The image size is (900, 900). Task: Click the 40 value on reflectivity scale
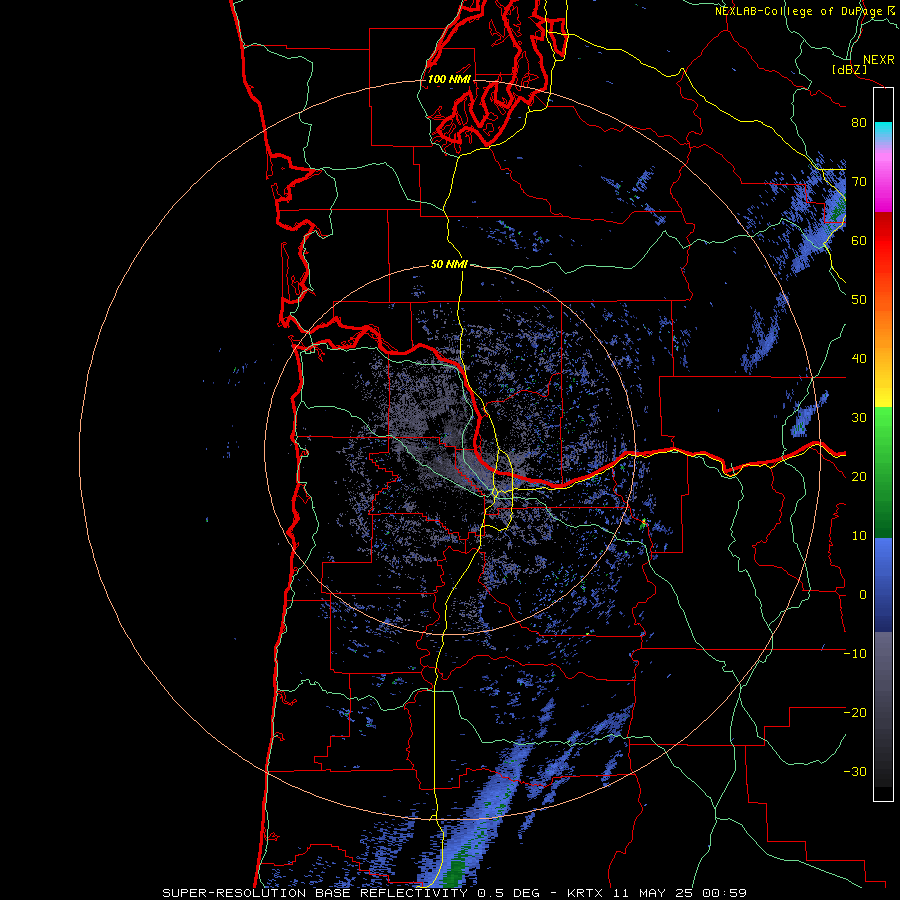click(859, 359)
